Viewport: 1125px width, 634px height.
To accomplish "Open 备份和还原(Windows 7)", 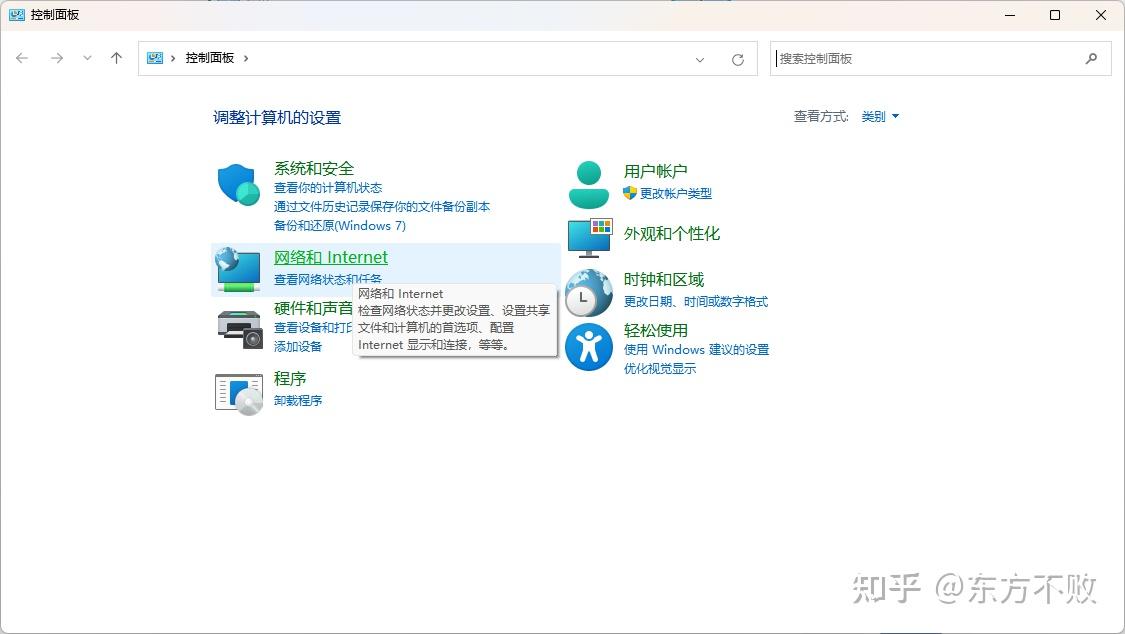I will point(339,226).
